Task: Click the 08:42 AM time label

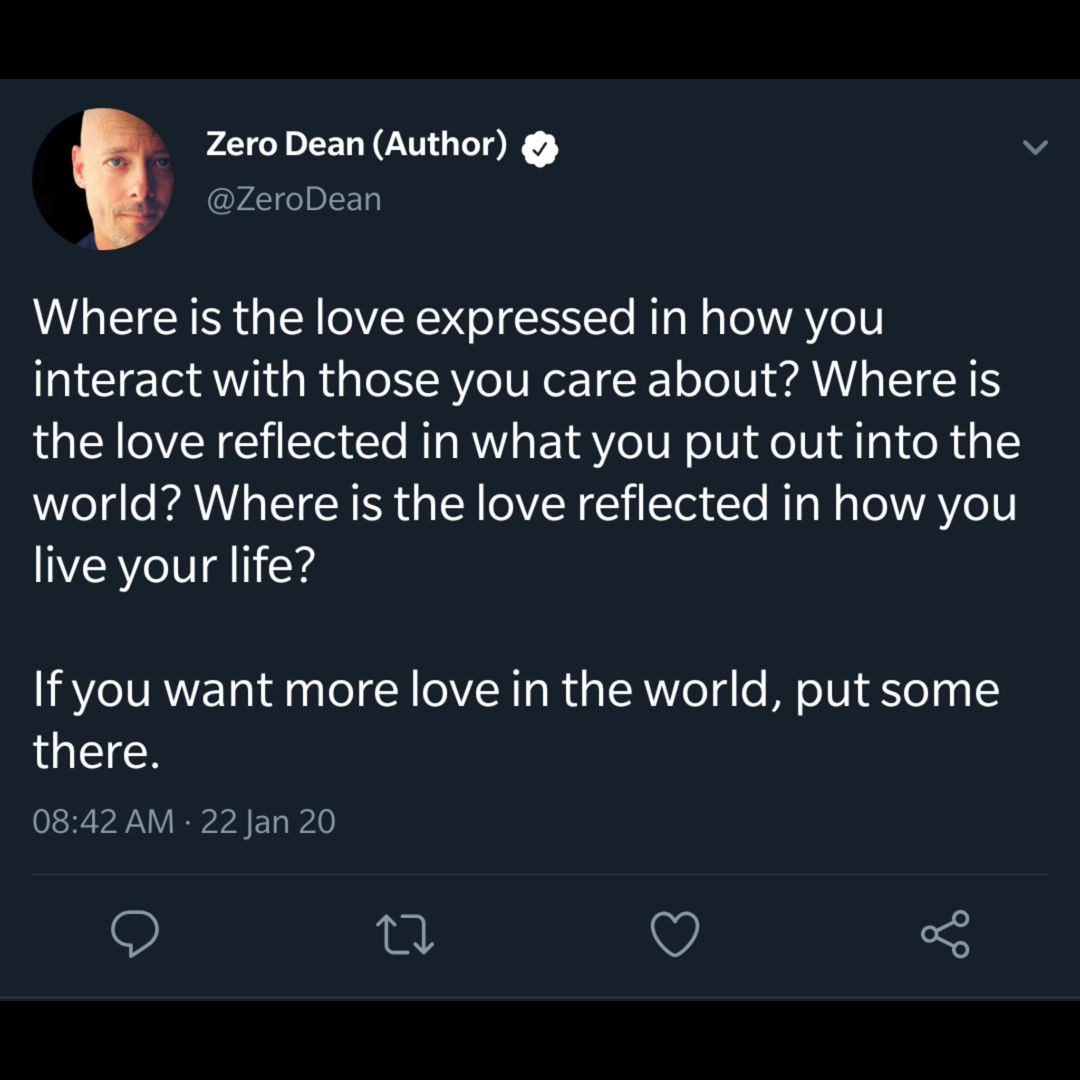Action: point(103,821)
